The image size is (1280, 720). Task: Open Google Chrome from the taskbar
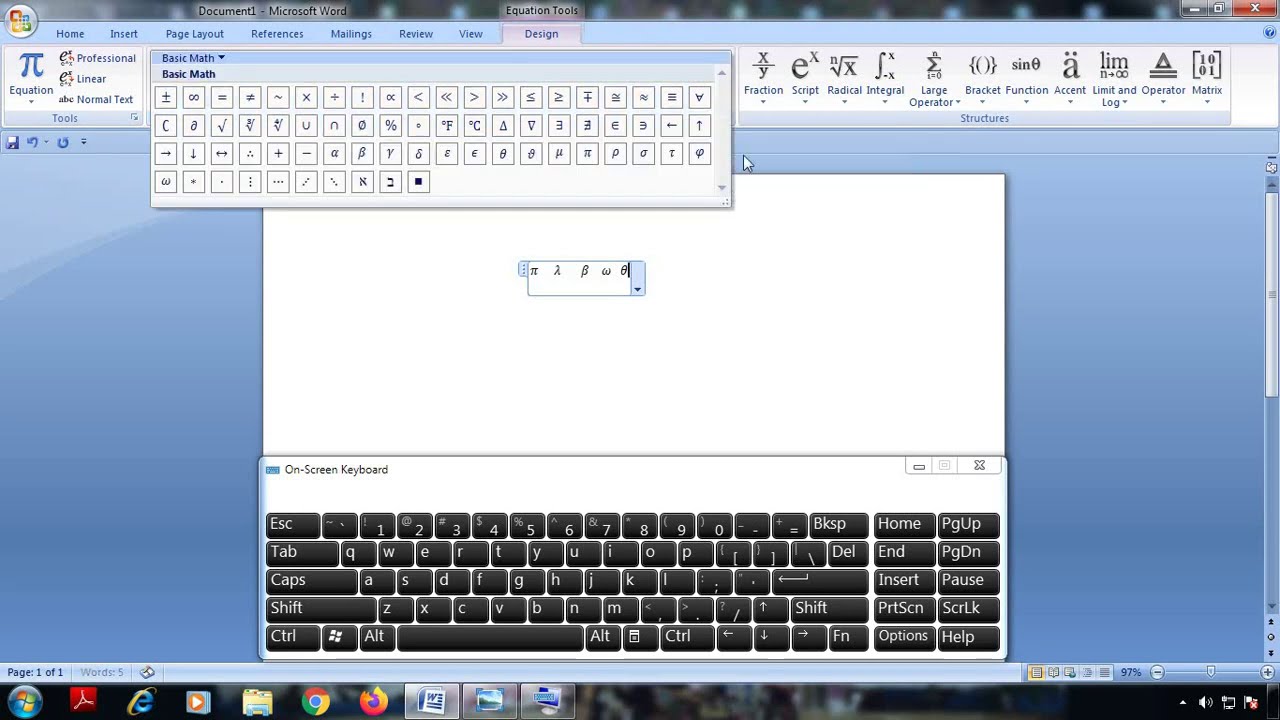[x=315, y=702]
